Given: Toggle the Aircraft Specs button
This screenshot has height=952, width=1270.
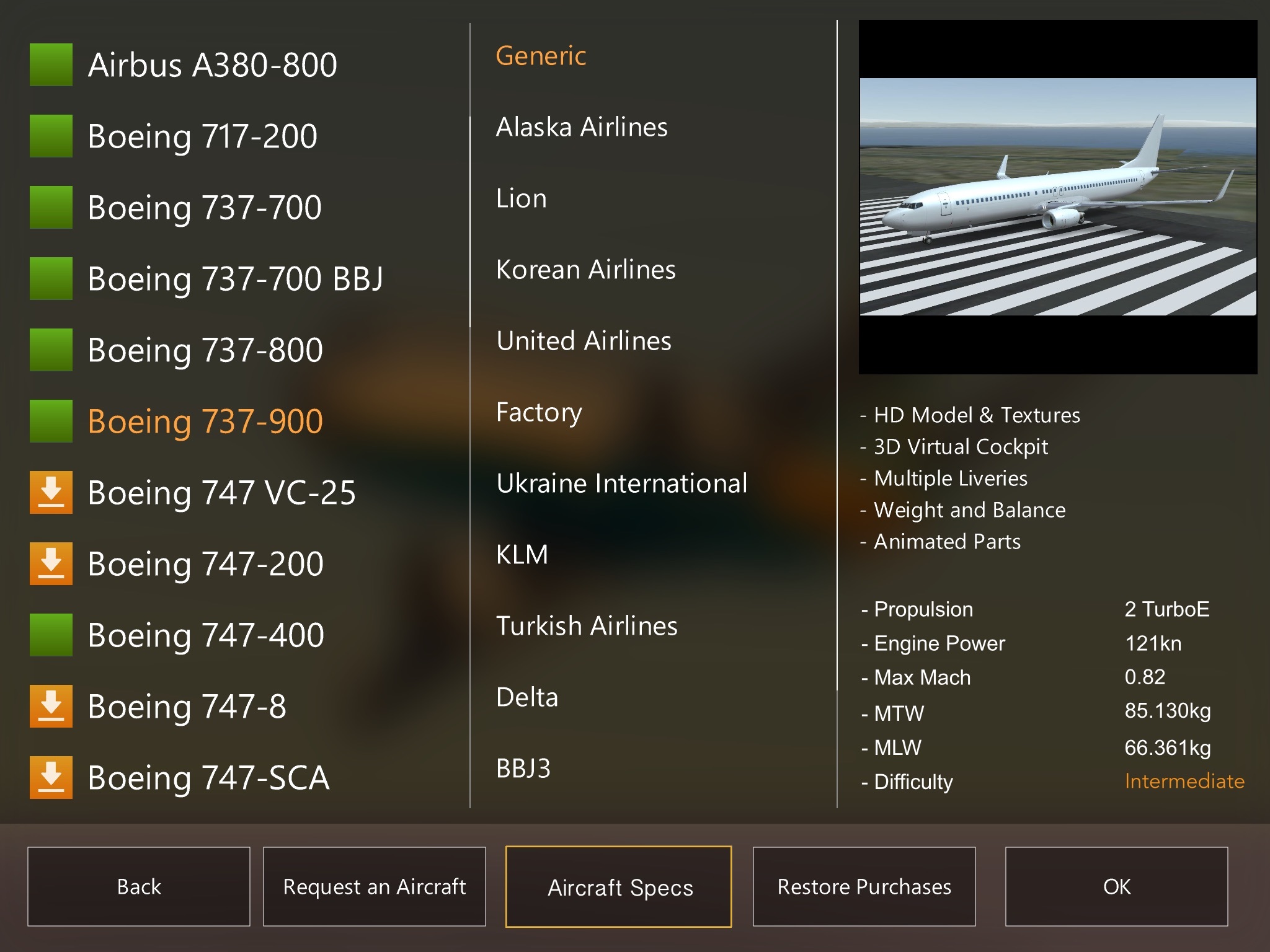Looking at the screenshot, I should [619, 886].
